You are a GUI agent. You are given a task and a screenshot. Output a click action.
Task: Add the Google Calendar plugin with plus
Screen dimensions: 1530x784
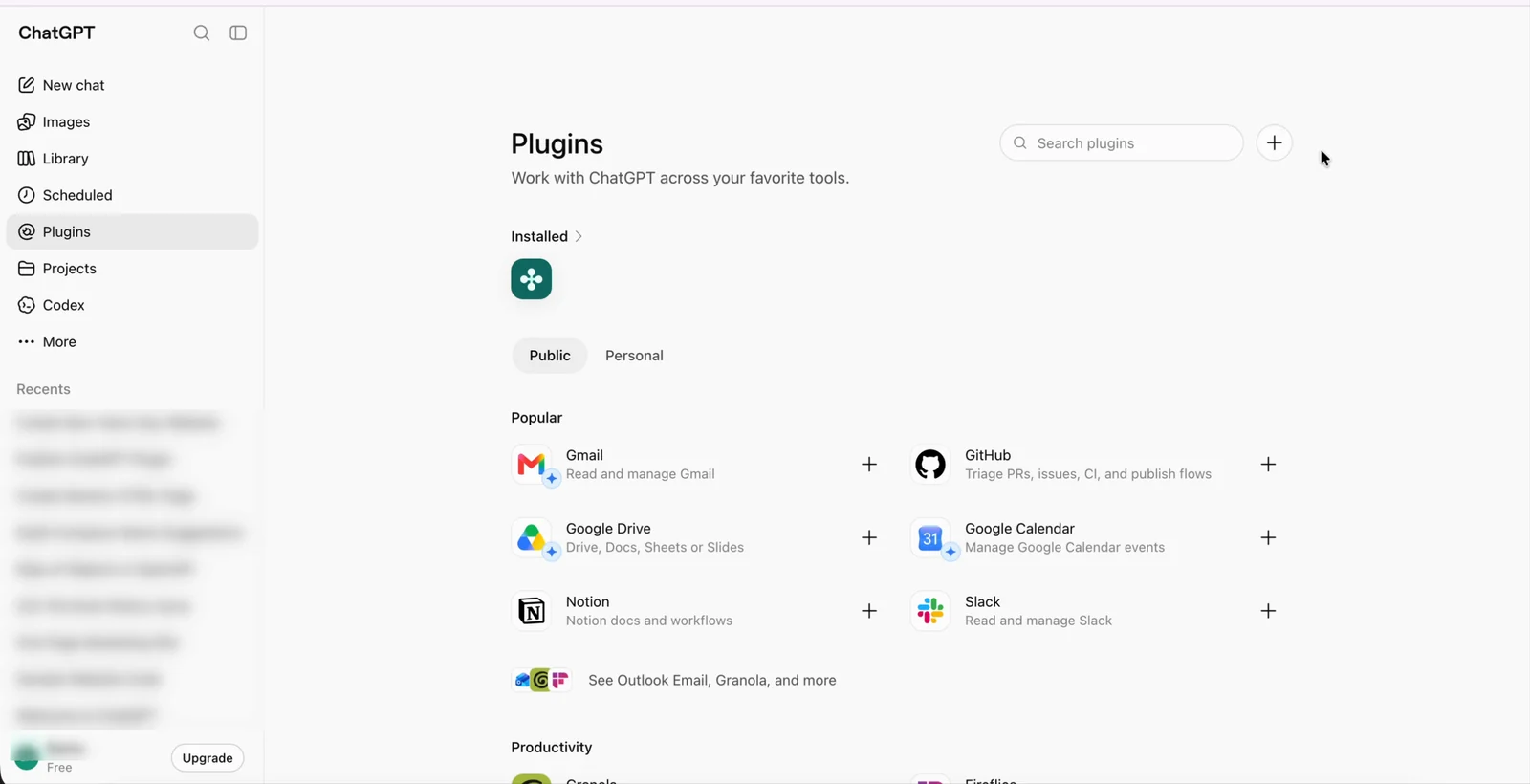click(x=1268, y=538)
